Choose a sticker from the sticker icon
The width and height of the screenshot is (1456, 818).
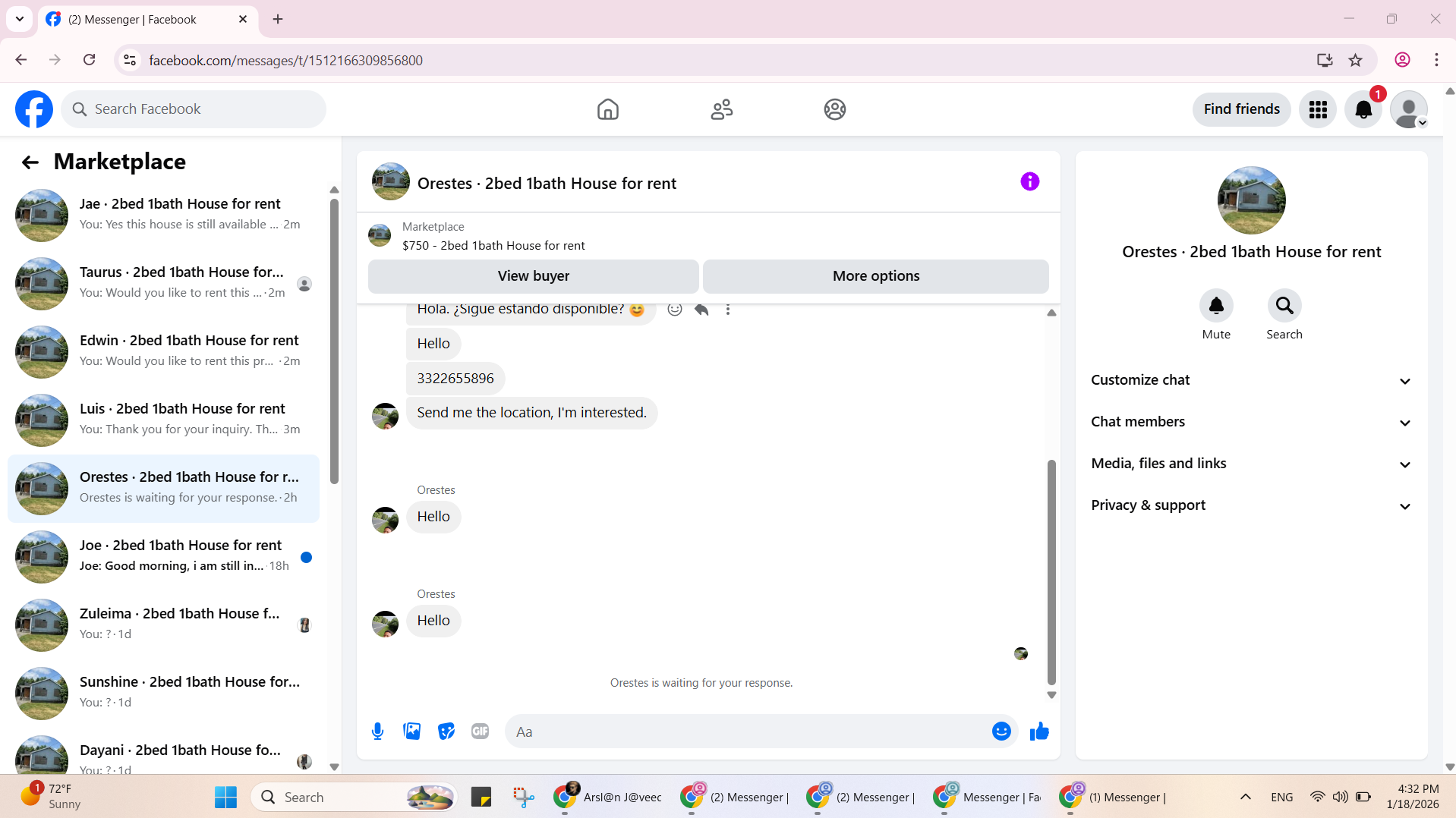(x=446, y=731)
